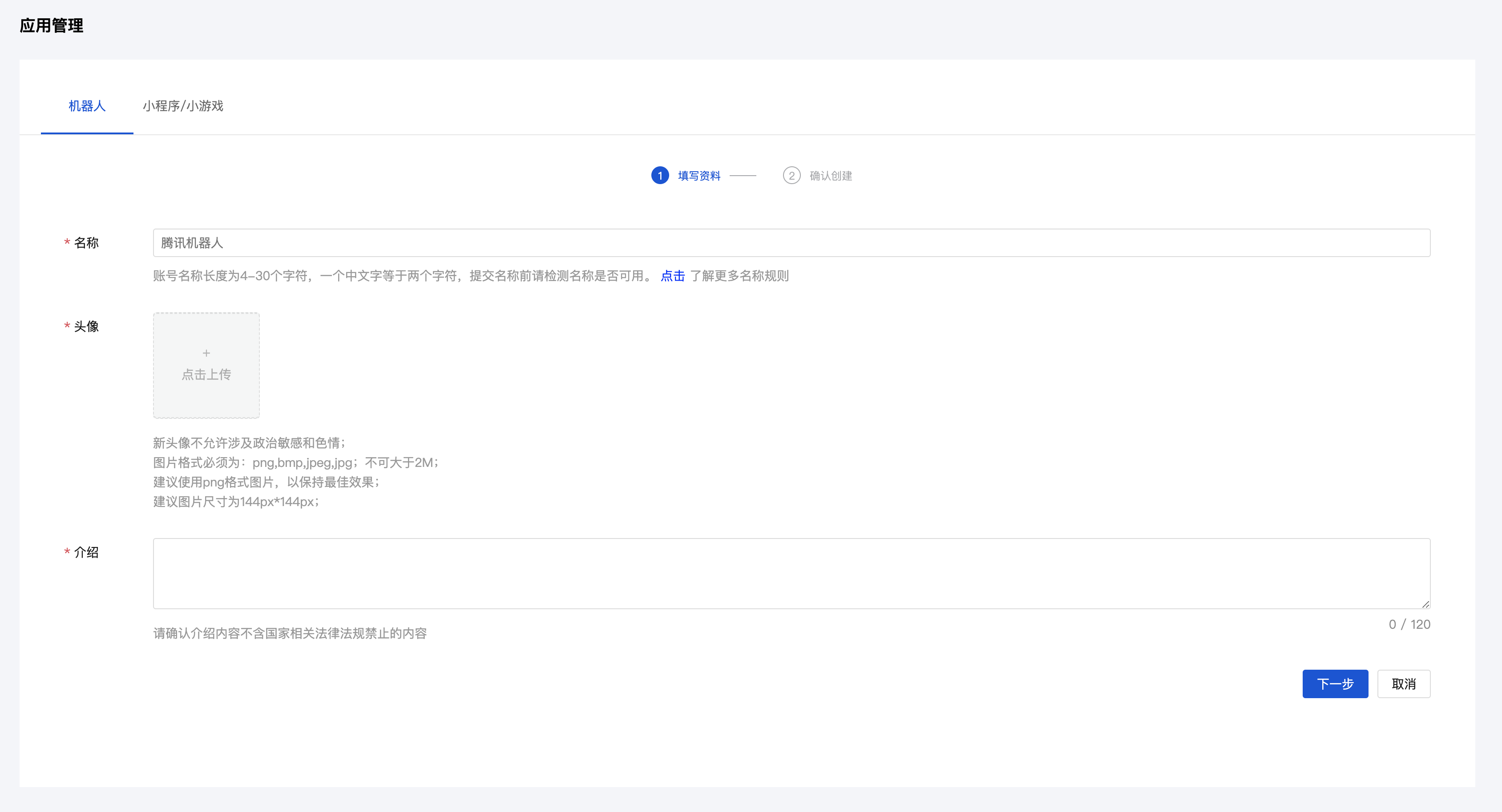The image size is (1502, 812).
Task: Select the 确认创建 step label
Action: coord(830,176)
